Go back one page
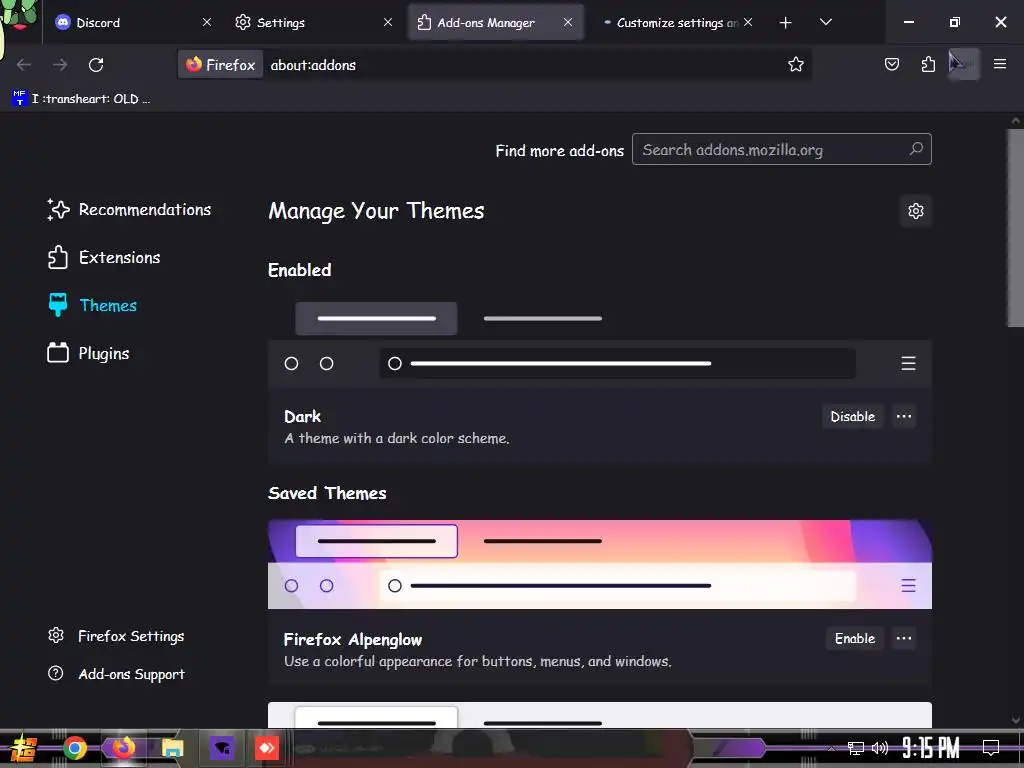Viewport: 1024px width, 768px height. pos(24,65)
